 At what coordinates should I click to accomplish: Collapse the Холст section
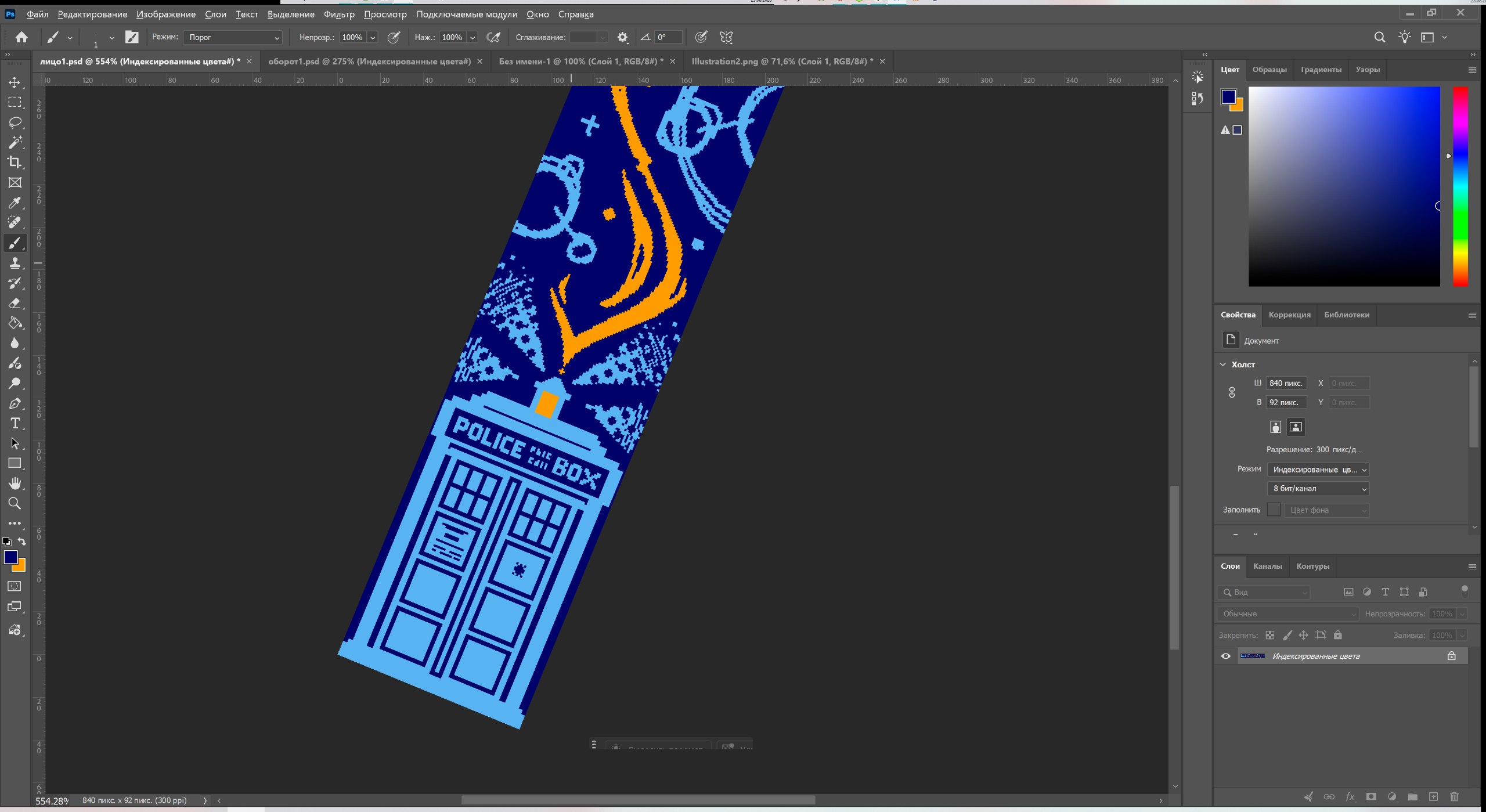1223,365
